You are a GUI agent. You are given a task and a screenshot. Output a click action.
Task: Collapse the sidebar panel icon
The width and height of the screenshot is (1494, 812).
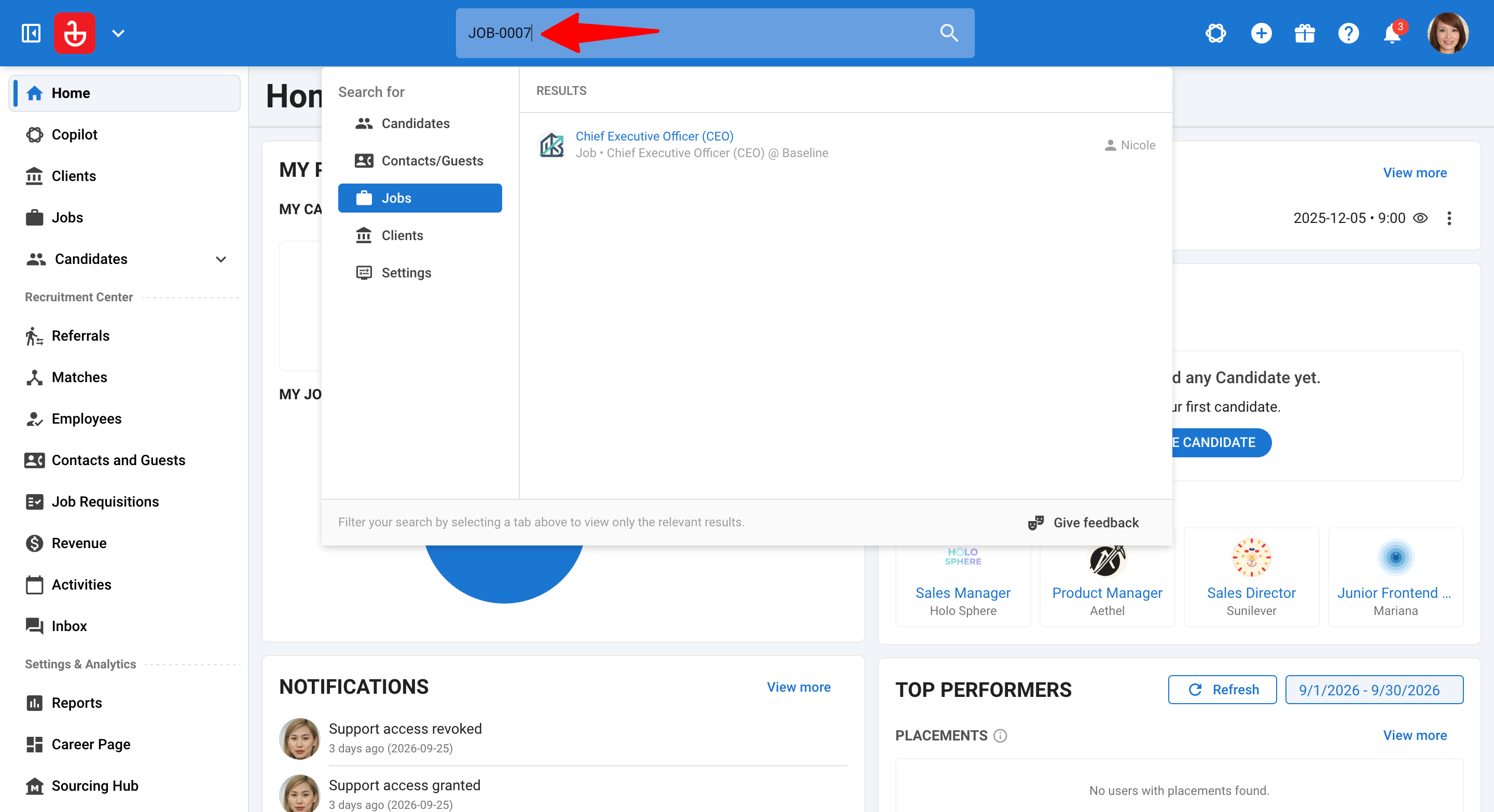[x=31, y=33]
